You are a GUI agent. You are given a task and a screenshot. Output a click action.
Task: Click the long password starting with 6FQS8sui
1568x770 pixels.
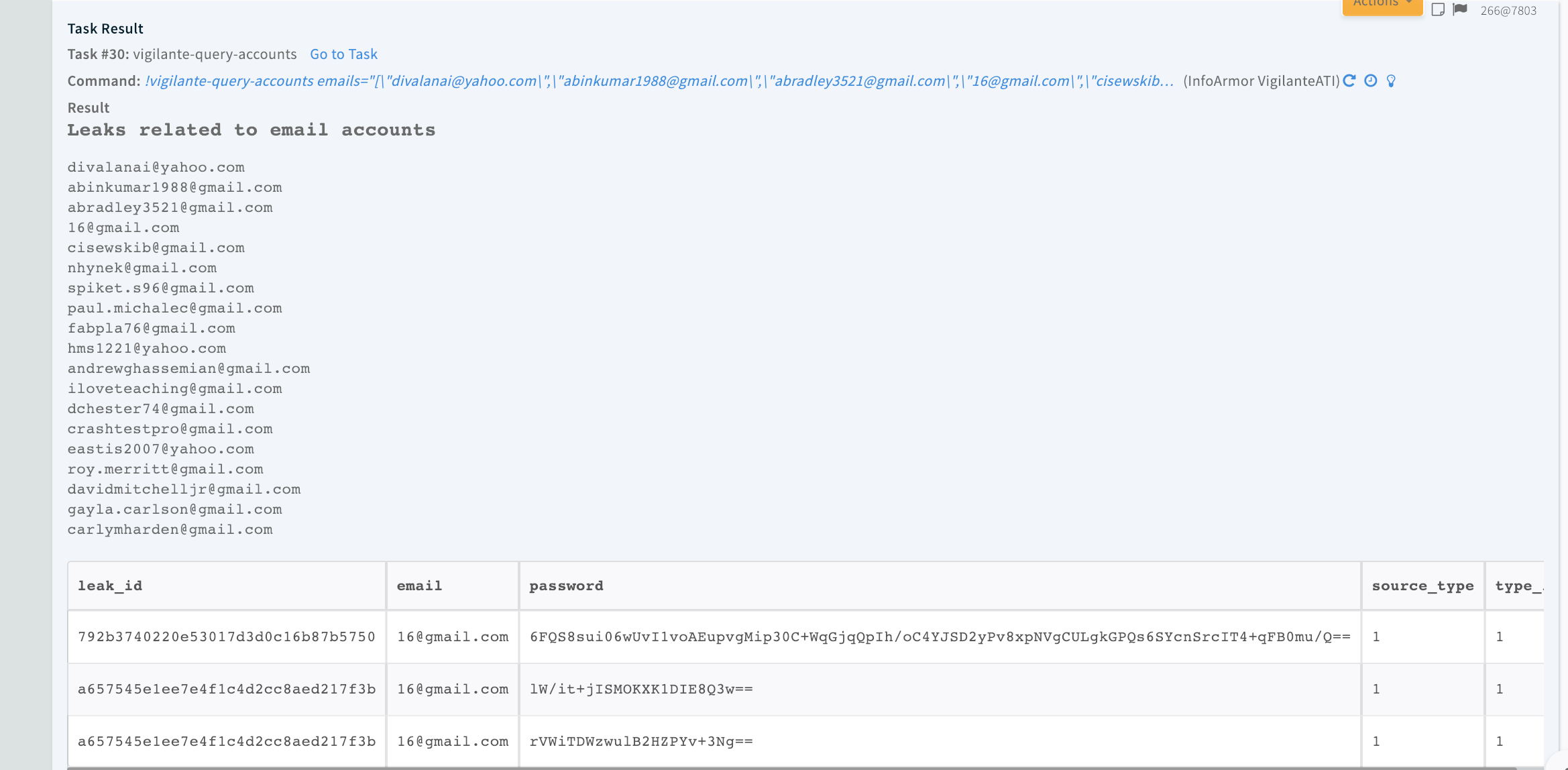click(x=940, y=637)
